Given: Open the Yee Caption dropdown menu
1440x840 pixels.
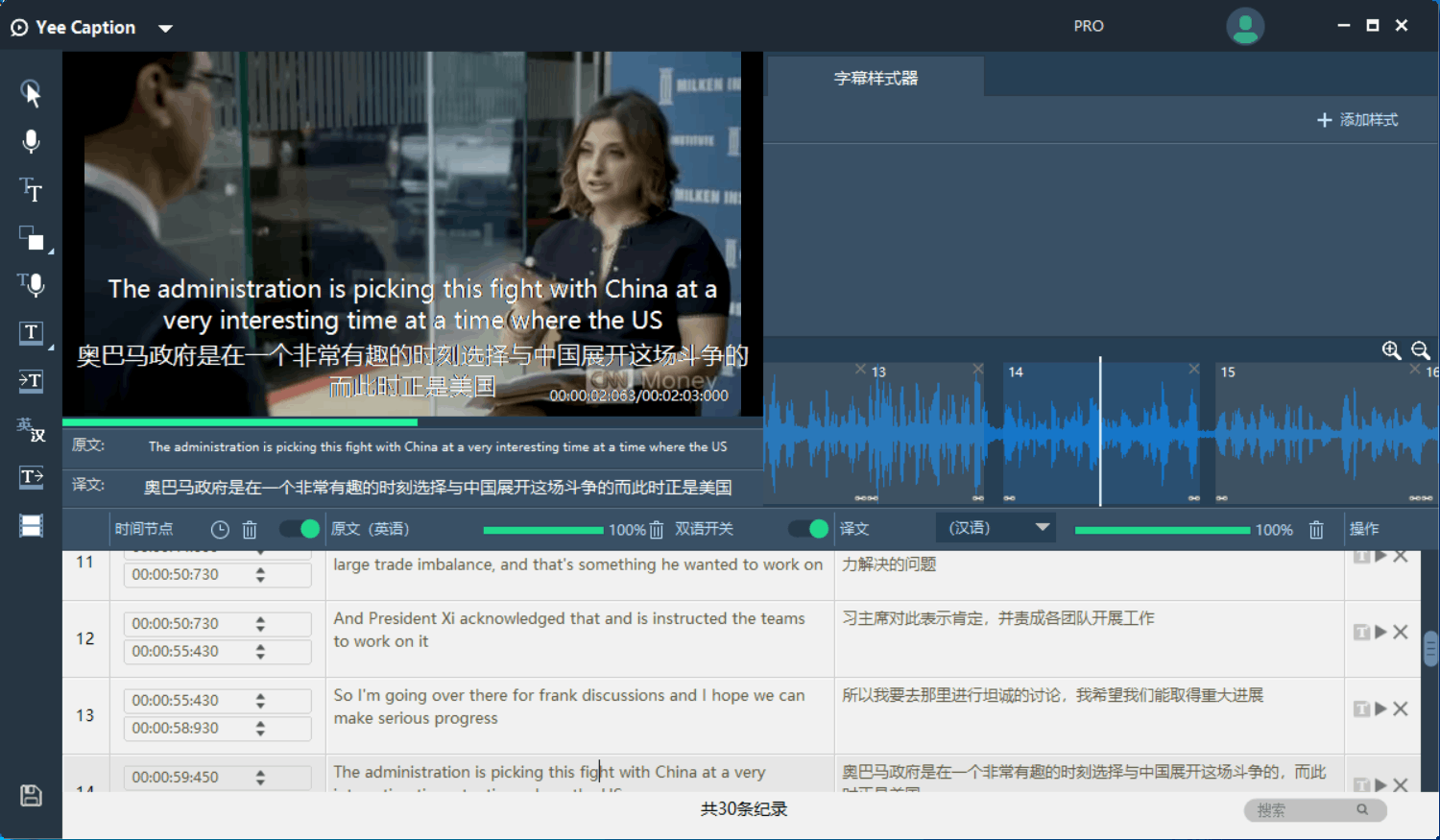Looking at the screenshot, I should click(165, 28).
